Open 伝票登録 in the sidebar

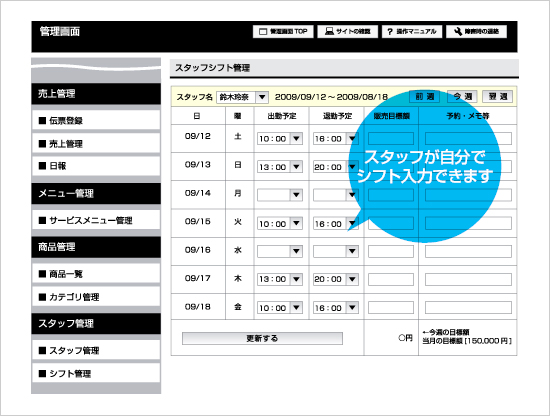tap(96, 120)
